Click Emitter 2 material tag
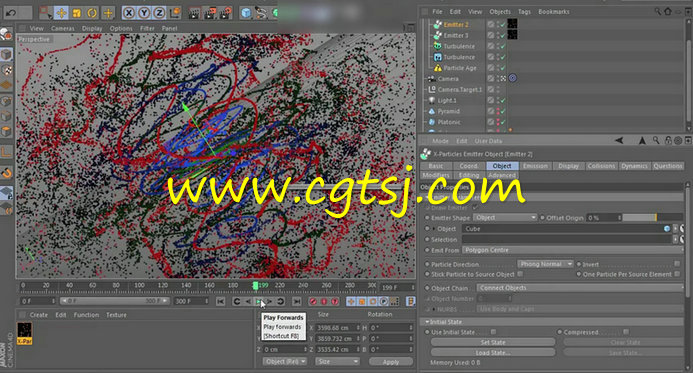The image size is (693, 373). pyautogui.click(x=512, y=24)
